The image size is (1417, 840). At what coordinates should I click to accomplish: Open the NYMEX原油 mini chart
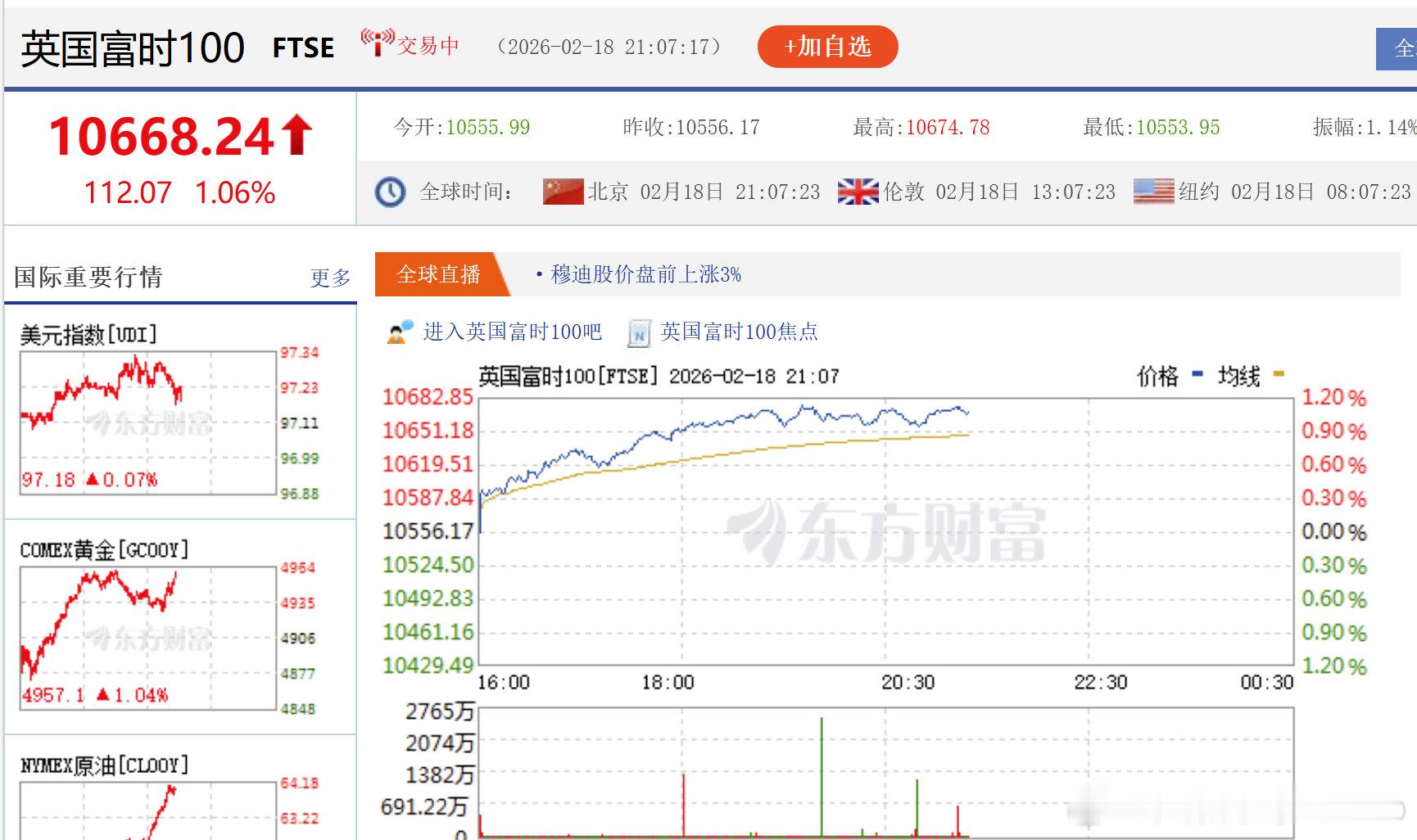tap(148, 811)
